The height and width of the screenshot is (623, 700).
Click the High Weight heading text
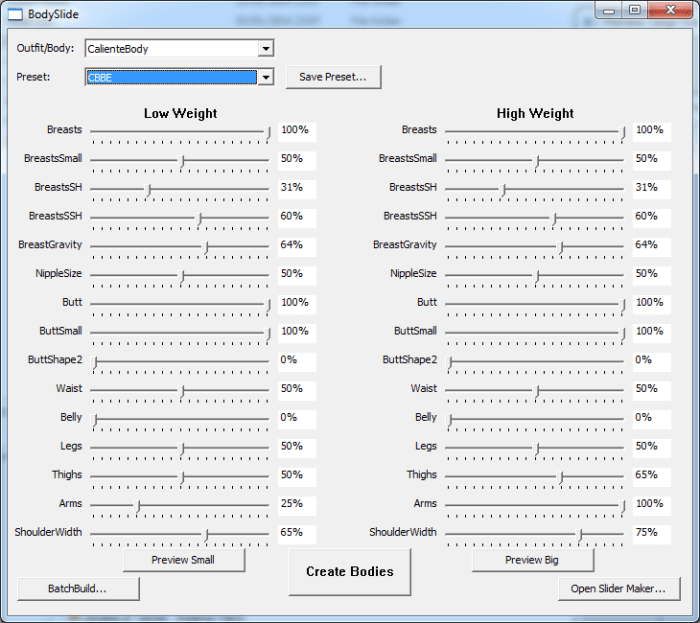pos(535,113)
